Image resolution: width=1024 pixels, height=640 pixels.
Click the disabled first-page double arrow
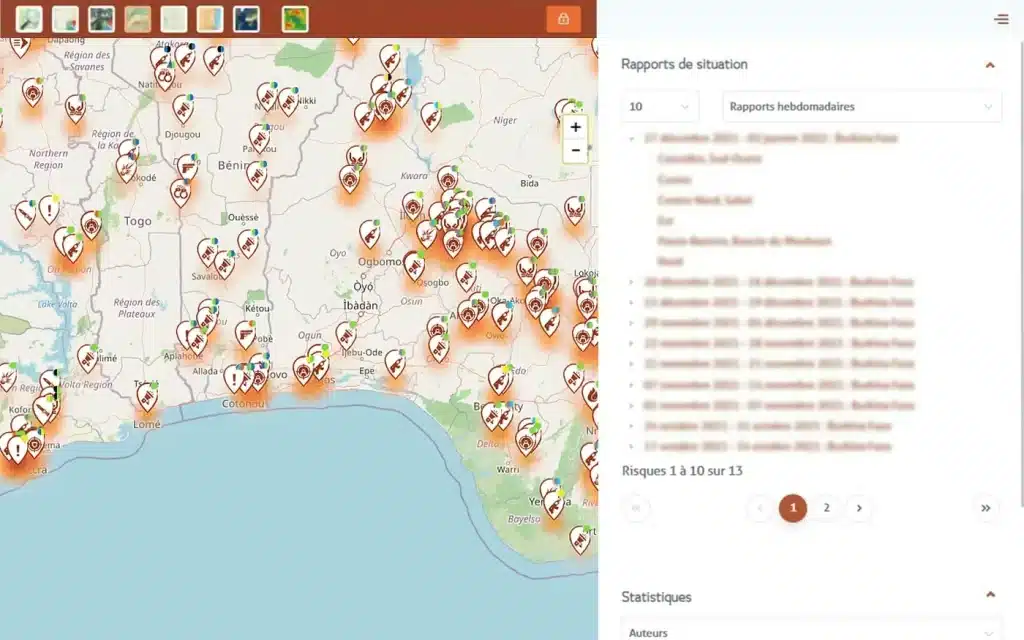click(635, 507)
